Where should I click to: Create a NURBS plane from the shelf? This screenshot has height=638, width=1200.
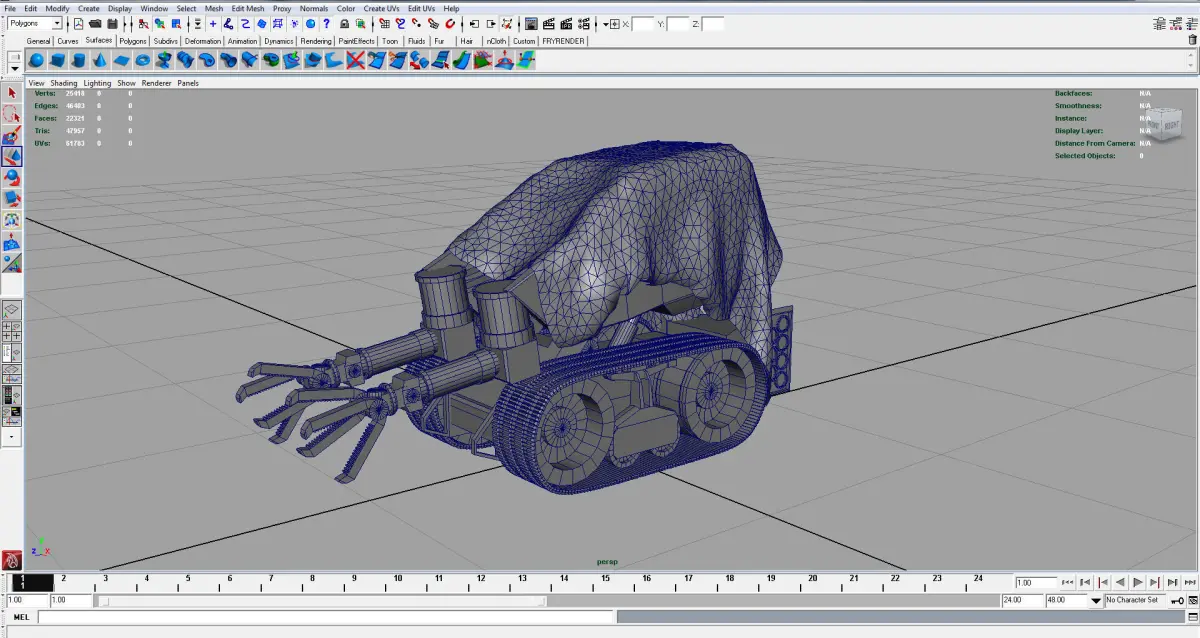121,60
